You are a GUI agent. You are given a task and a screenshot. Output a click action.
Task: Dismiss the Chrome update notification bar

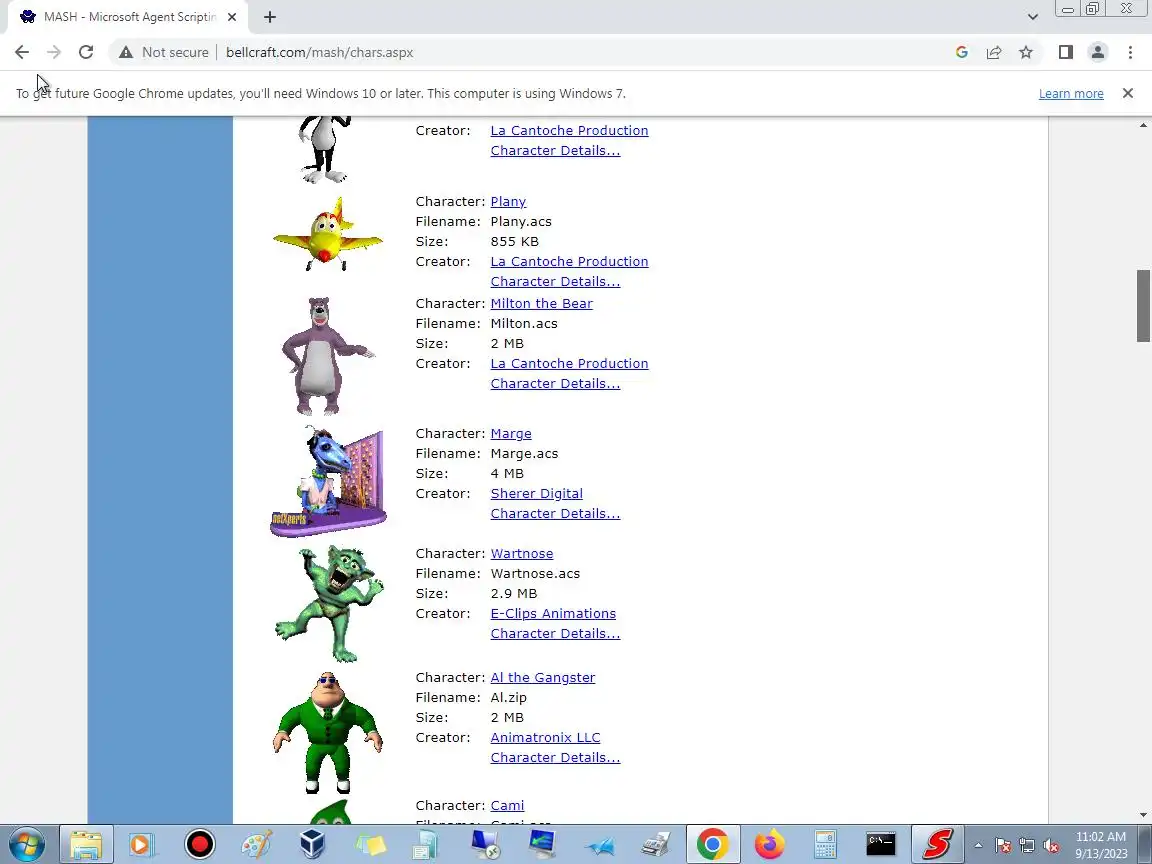[1128, 93]
